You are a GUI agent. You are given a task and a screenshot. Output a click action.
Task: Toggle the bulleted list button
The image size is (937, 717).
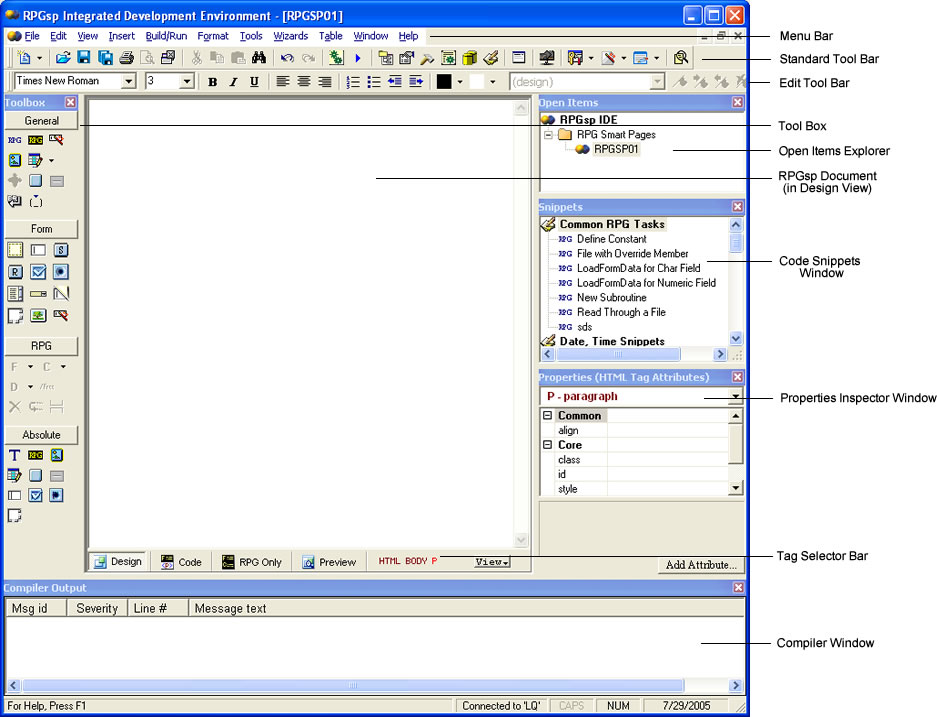374,81
